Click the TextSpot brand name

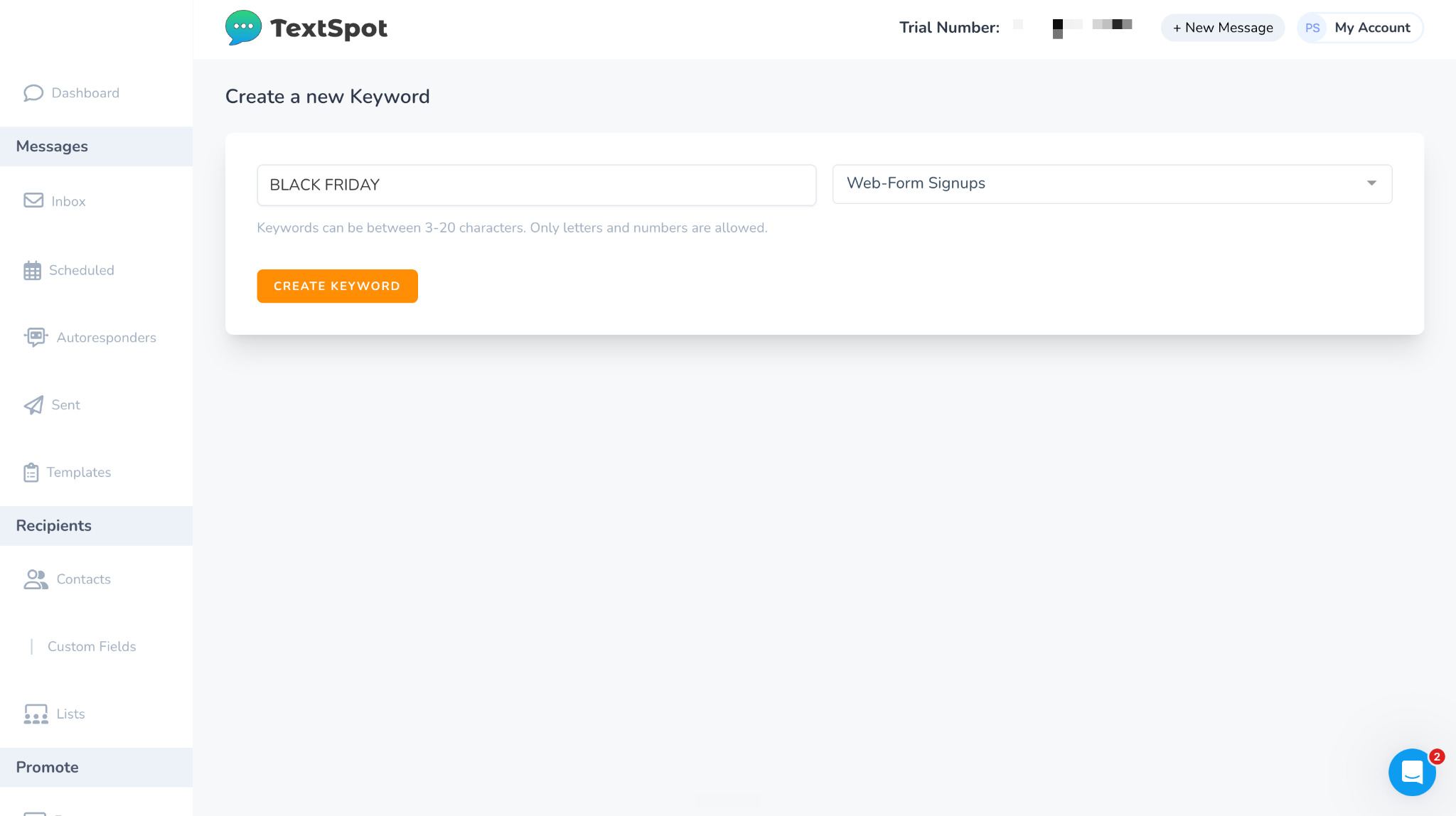click(x=328, y=28)
